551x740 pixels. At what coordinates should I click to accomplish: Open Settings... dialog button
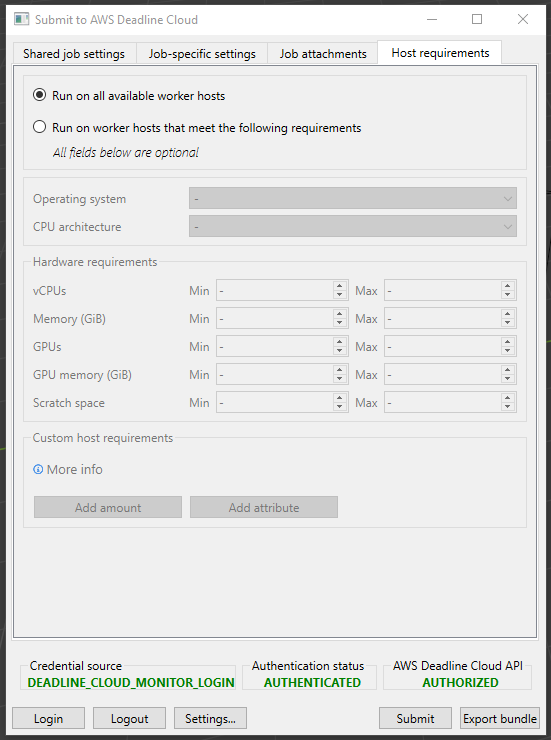pos(210,718)
